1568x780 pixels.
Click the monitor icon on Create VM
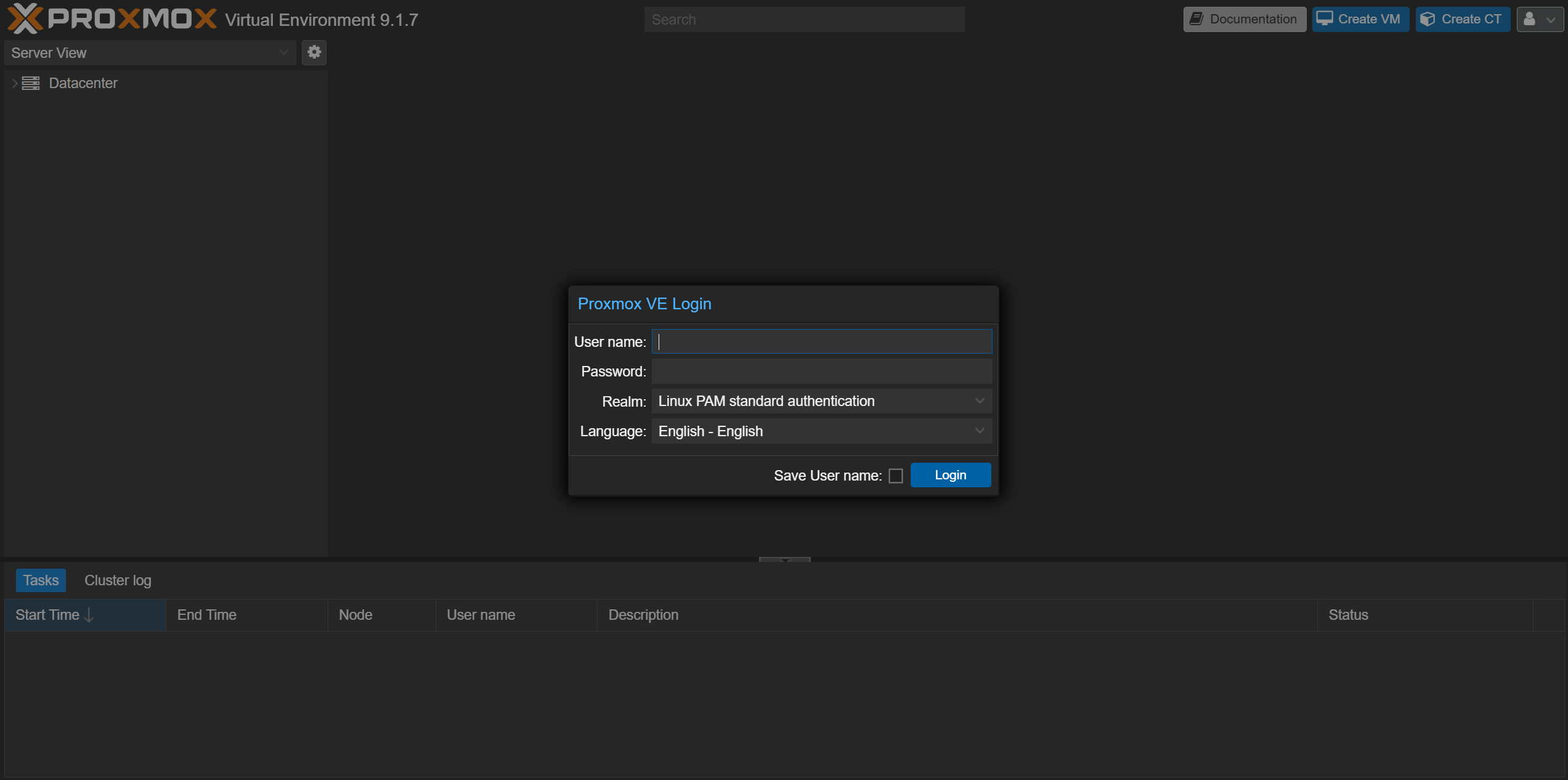click(1325, 19)
